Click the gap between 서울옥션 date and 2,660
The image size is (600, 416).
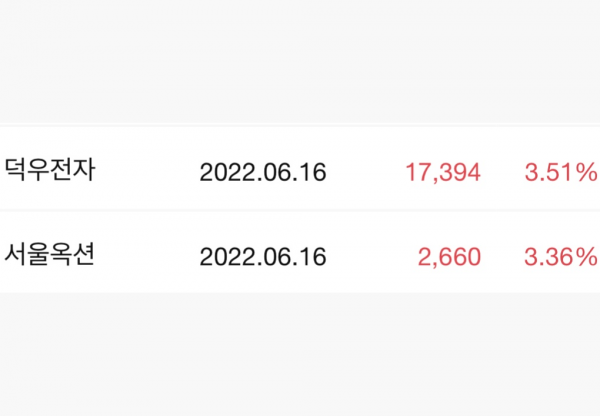[370, 256]
